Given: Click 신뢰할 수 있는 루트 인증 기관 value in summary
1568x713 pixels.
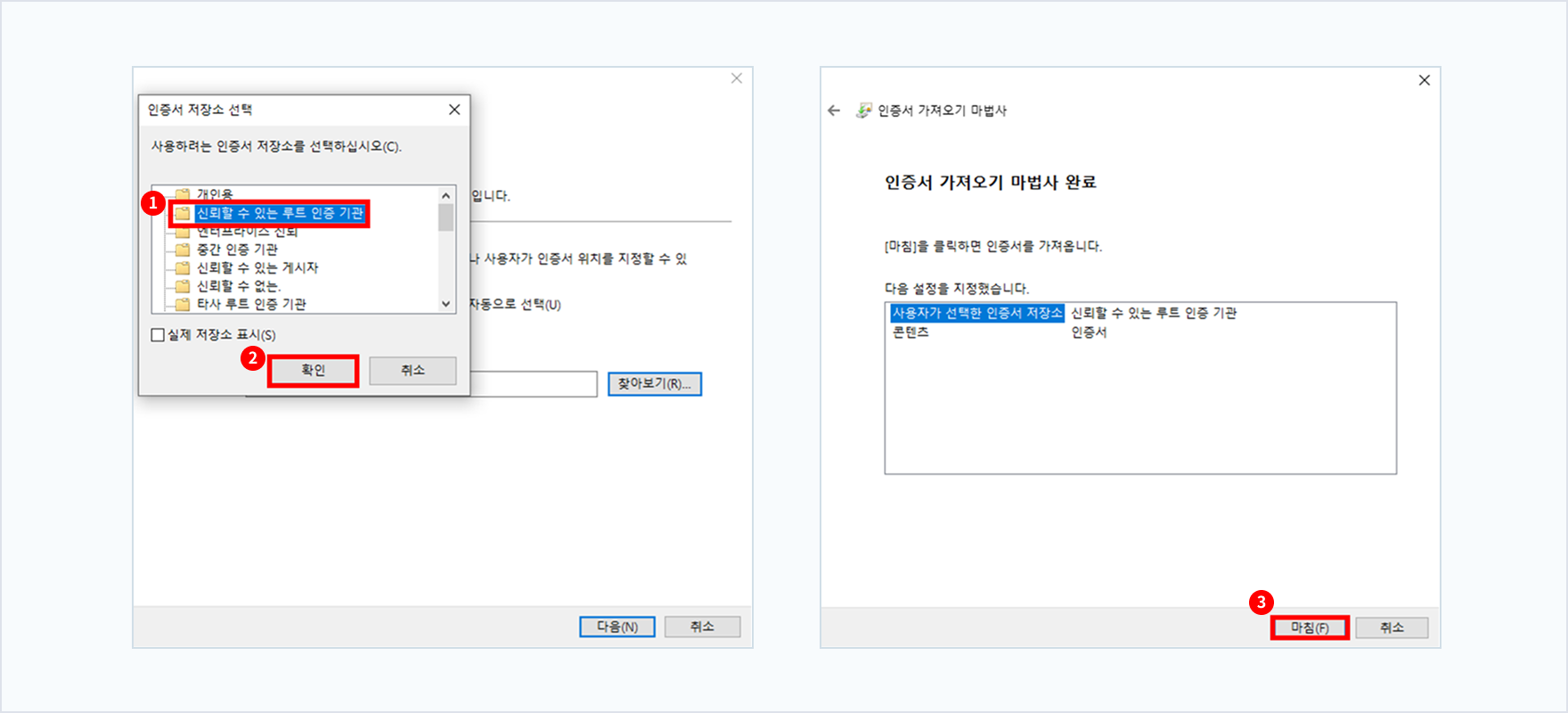Looking at the screenshot, I should [1154, 313].
